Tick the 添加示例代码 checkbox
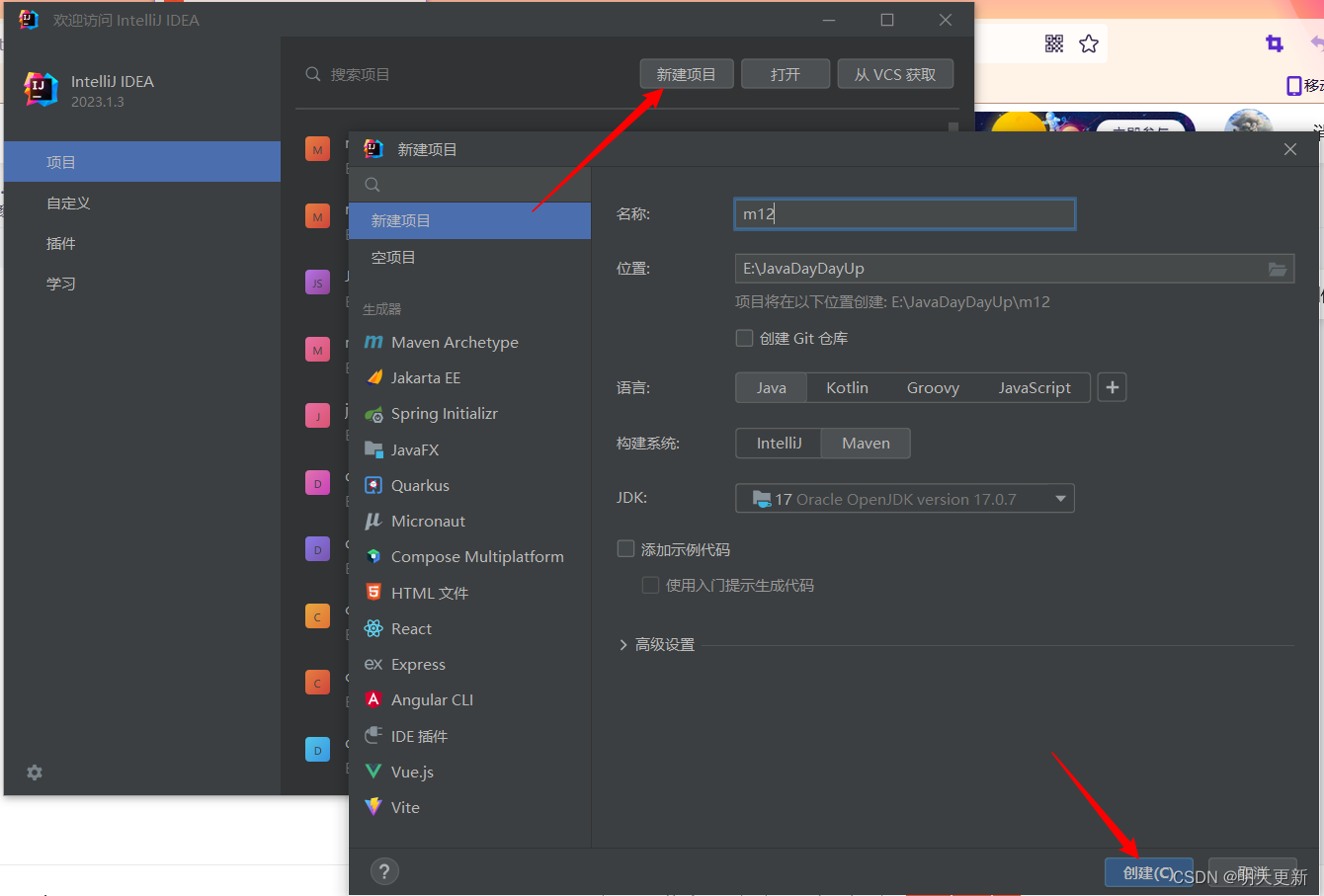Image resolution: width=1324 pixels, height=896 pixels. click(x=625, y=548)
